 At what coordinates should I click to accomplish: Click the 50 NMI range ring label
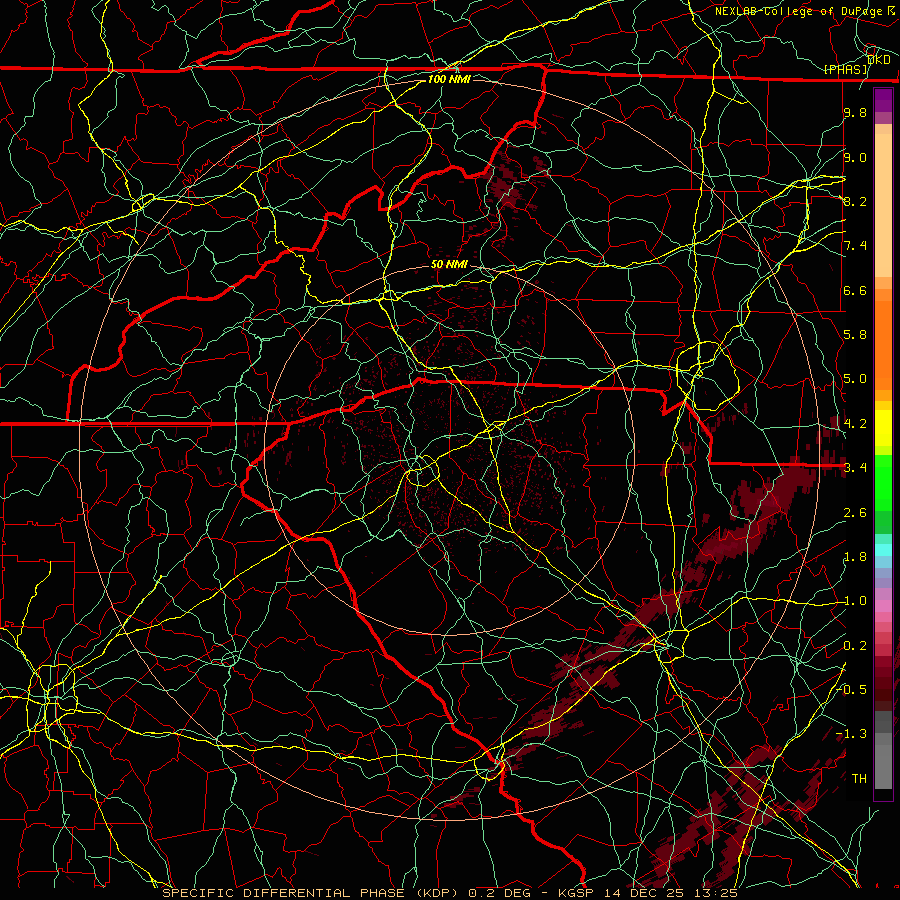449,264
